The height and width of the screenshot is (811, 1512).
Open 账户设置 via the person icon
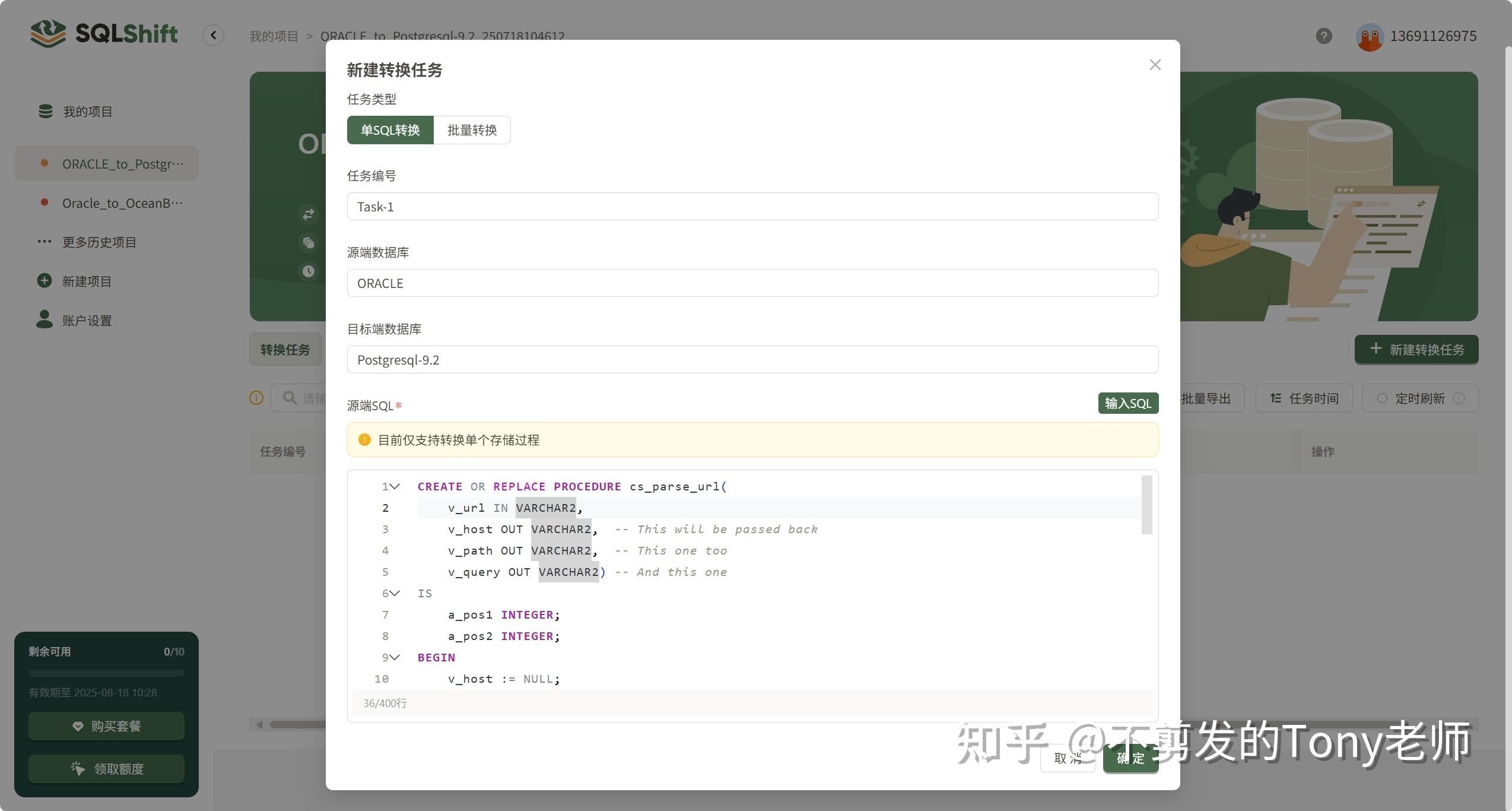coord(45,319)
